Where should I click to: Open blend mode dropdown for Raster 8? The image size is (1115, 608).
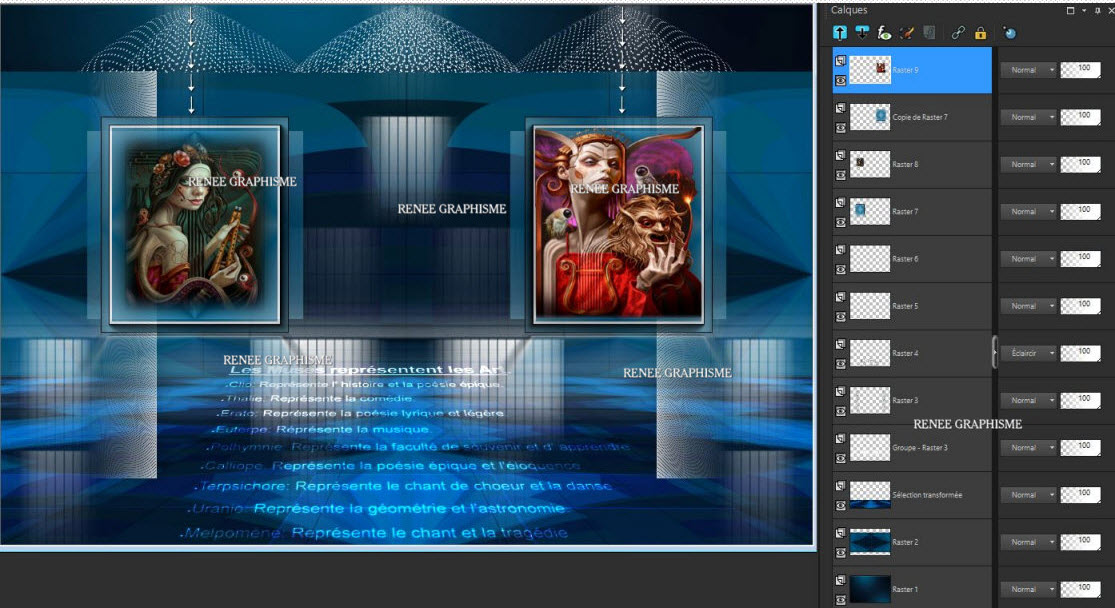1028,164
